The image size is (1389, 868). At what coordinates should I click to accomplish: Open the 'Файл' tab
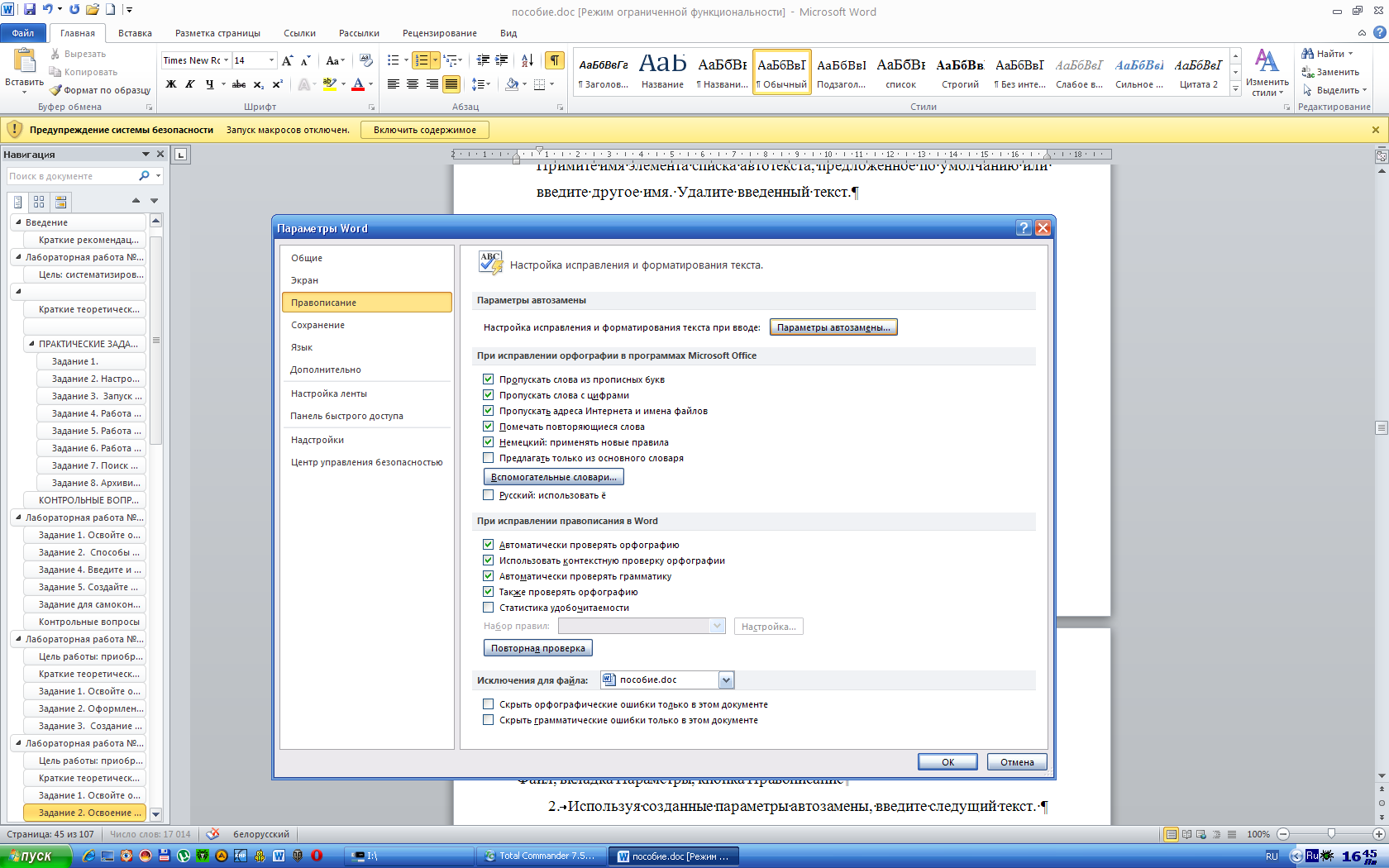23,33
